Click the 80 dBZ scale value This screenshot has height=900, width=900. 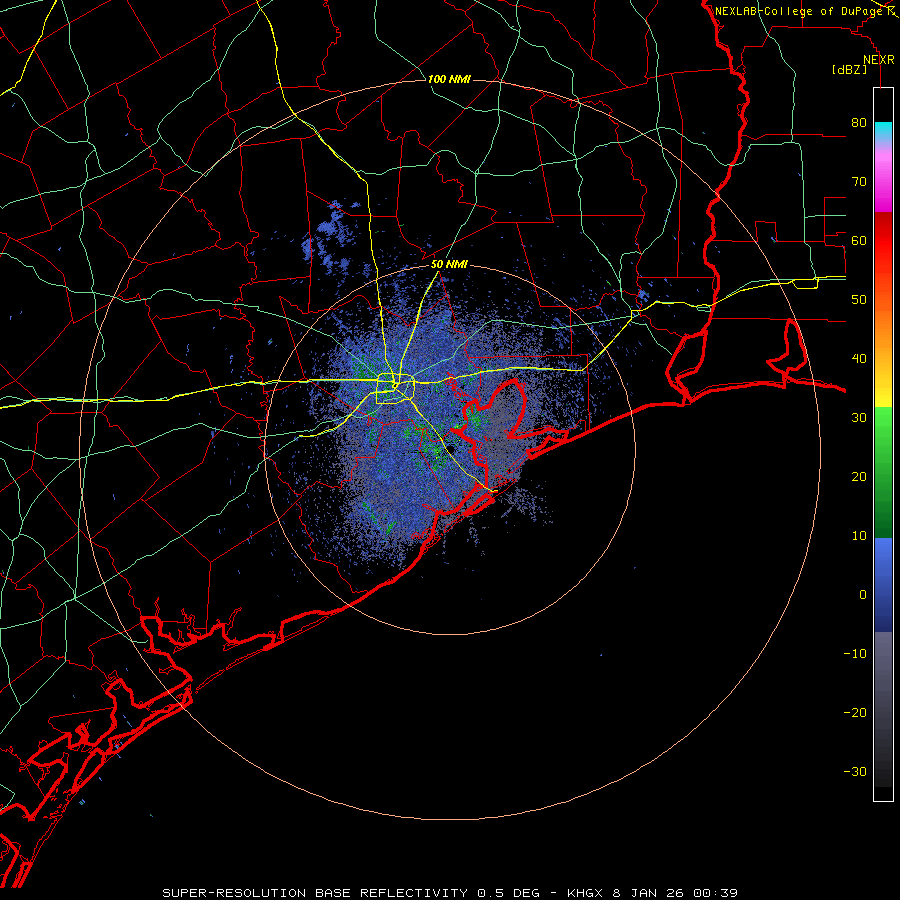click(x=859, y=123)
